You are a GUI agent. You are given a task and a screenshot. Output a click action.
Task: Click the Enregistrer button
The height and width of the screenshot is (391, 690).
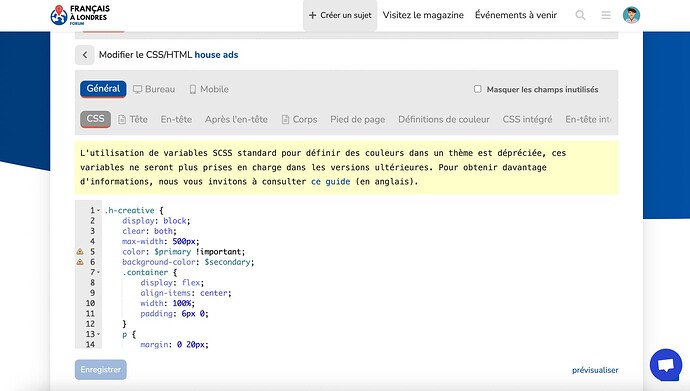click(101, 369)
